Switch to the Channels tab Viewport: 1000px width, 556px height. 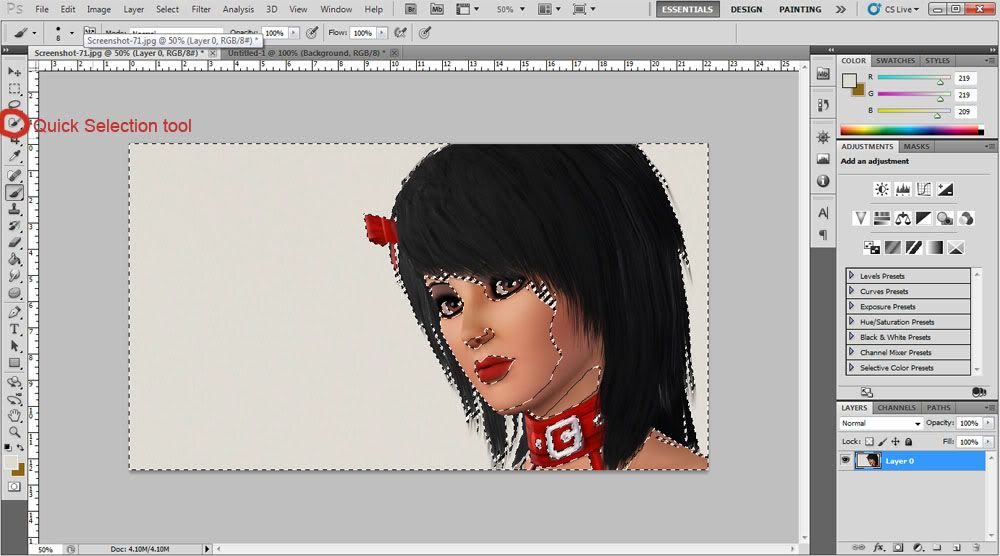(896, 407)
